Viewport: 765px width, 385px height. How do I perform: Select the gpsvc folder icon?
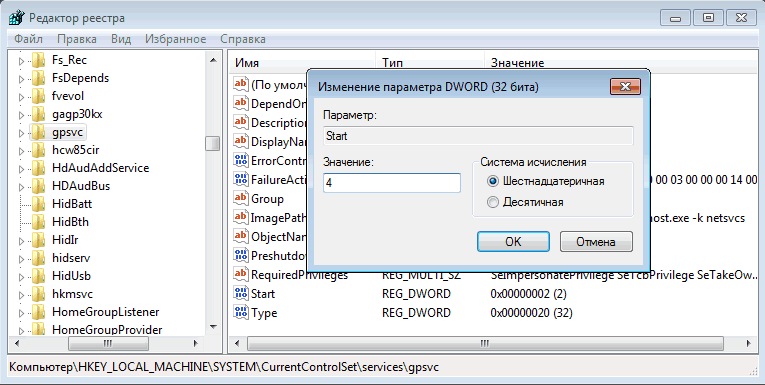[x=39, y=132]
